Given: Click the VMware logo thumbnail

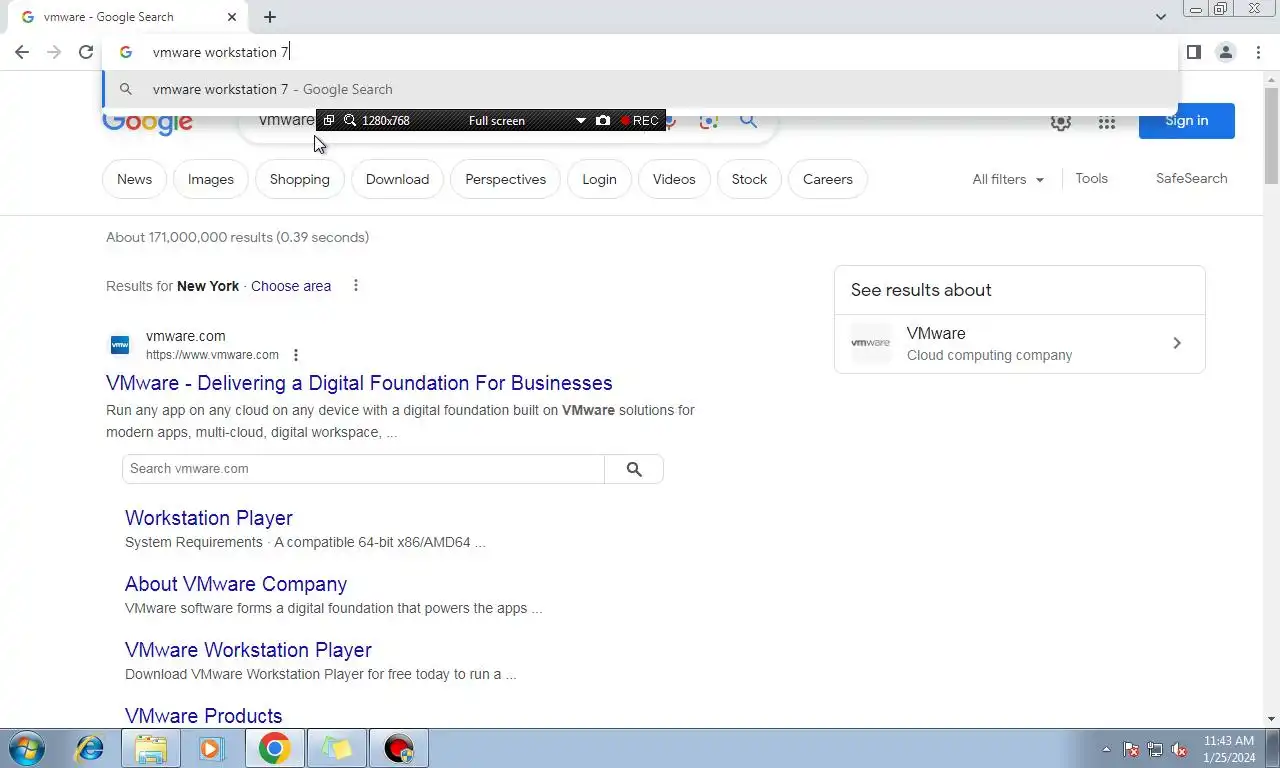Looking at the screenshot, I should [870, 343].
